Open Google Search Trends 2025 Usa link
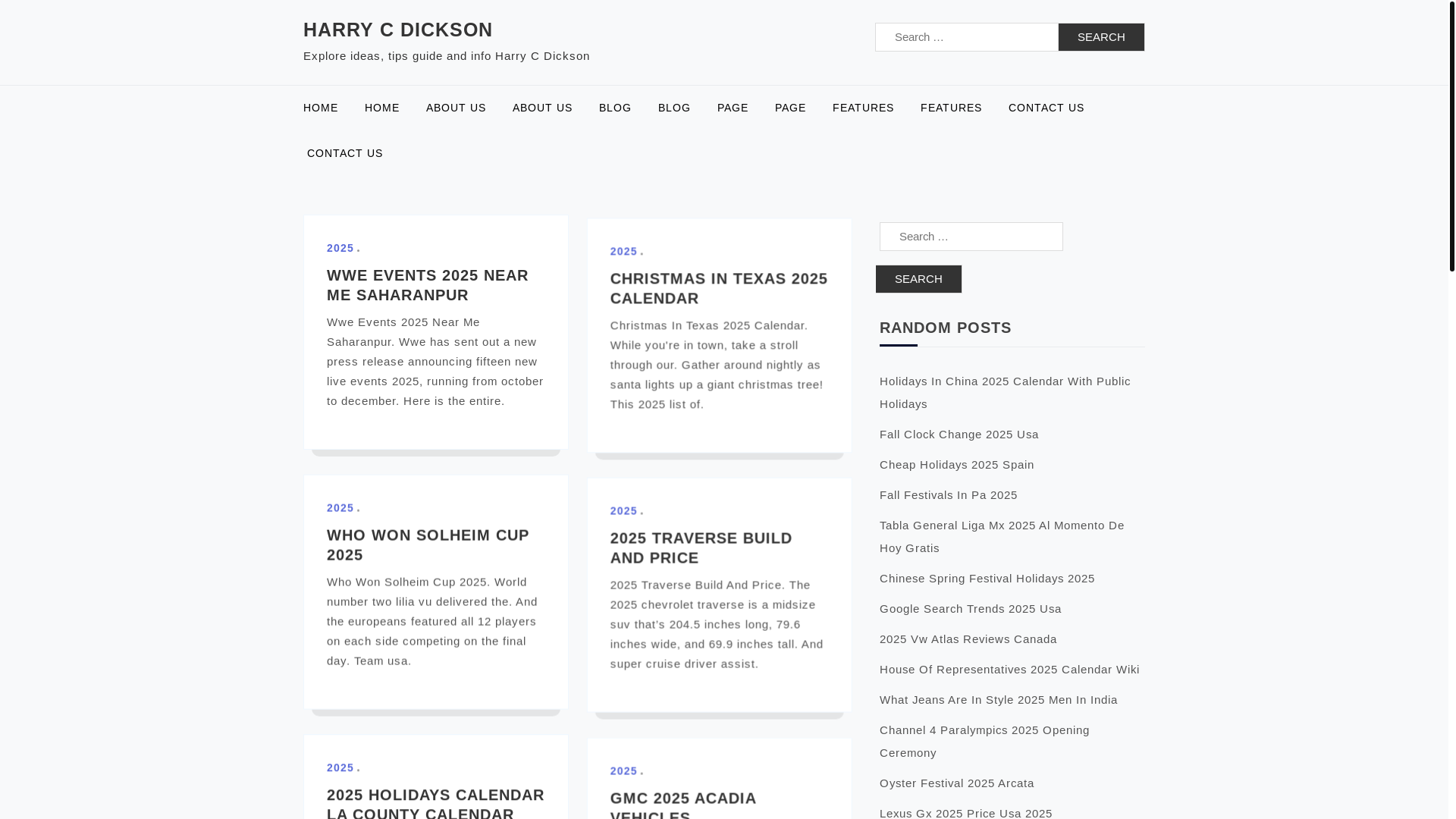Image resolution: width=1456 pixels, height=819 pixels. pyautogui.click(x=971, y=609)
